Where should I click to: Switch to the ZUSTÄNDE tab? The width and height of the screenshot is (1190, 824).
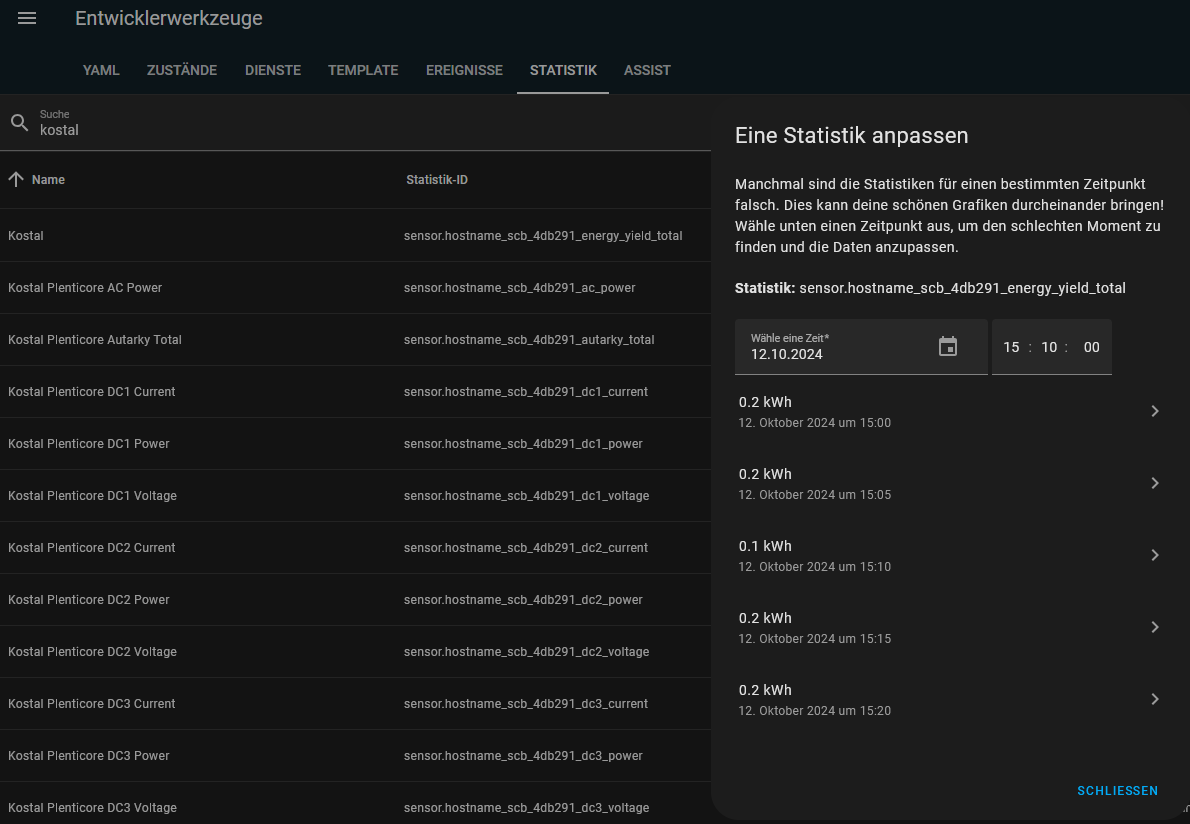point(181,71)
